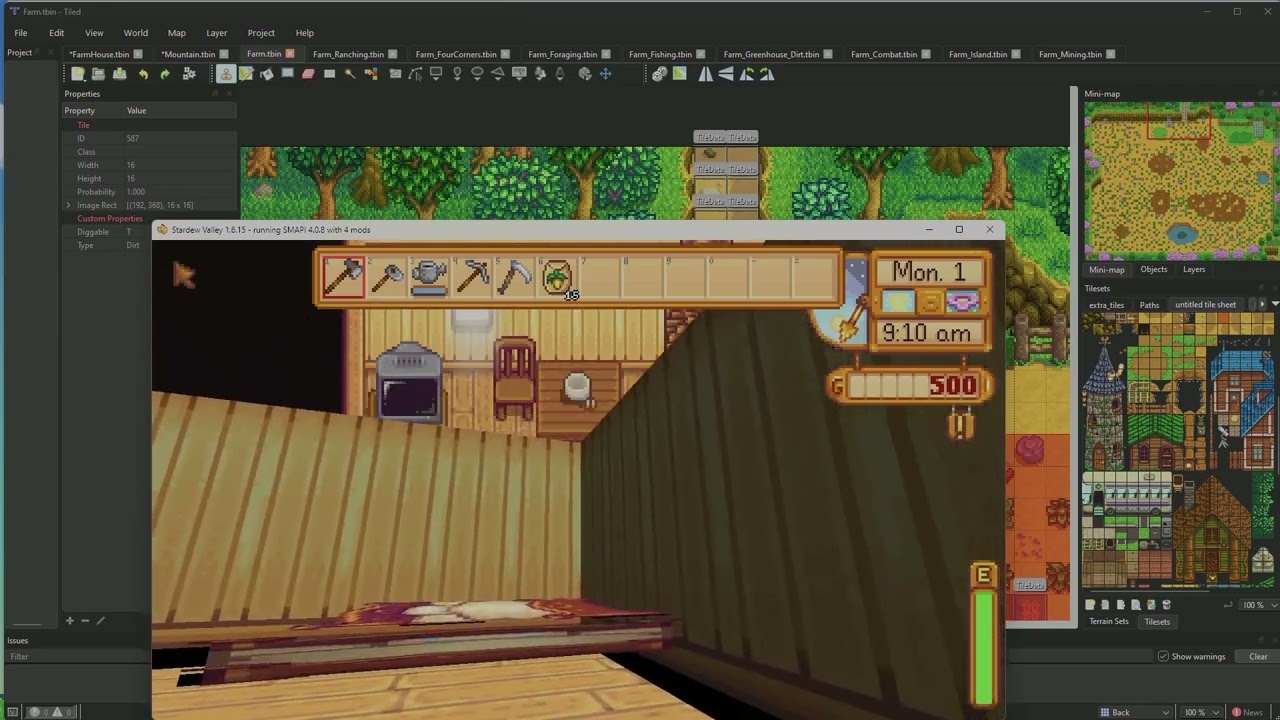Select the Eraser tool
This screenshot has width=1280, height=720.
pos(308,74)
